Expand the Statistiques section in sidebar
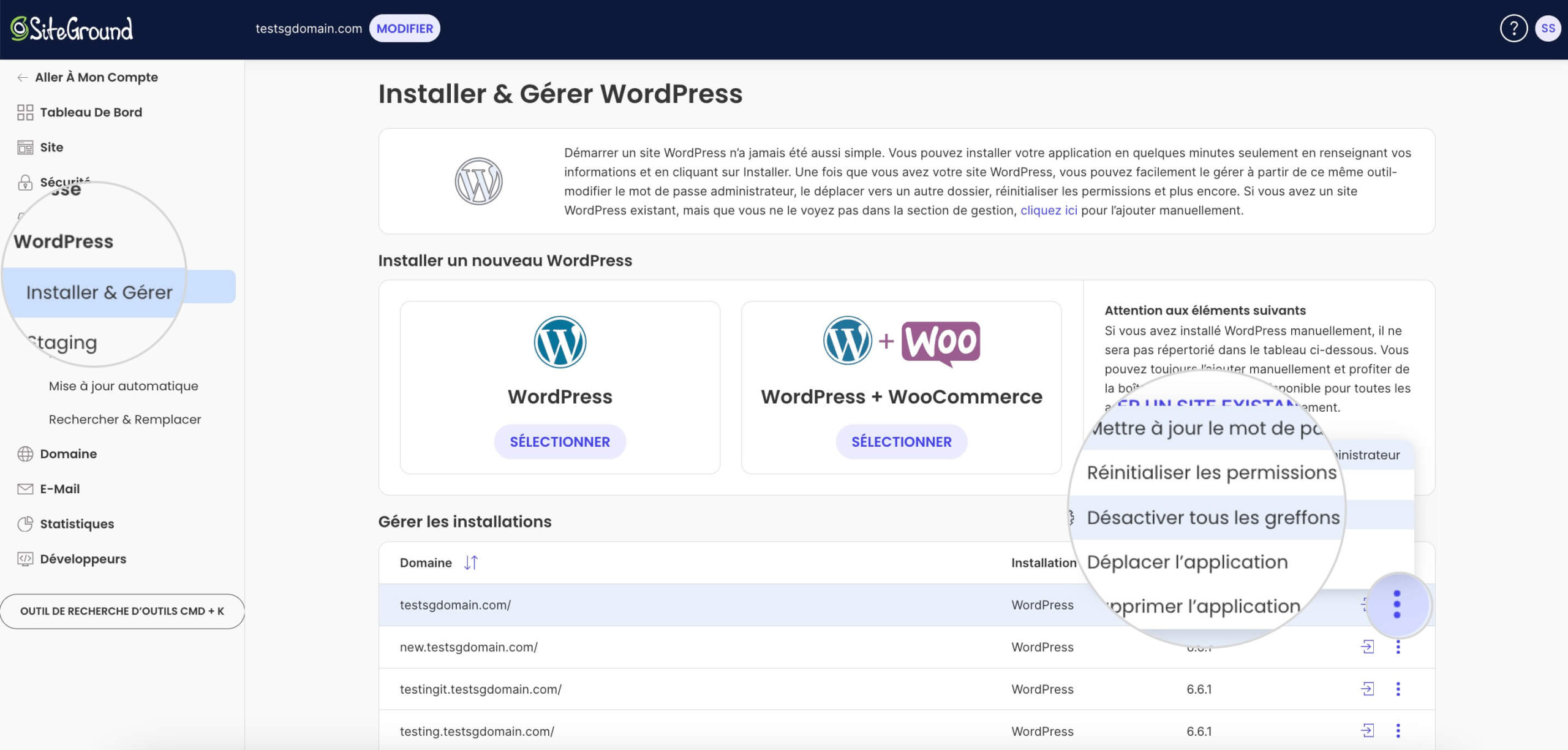 coord(77,524)
